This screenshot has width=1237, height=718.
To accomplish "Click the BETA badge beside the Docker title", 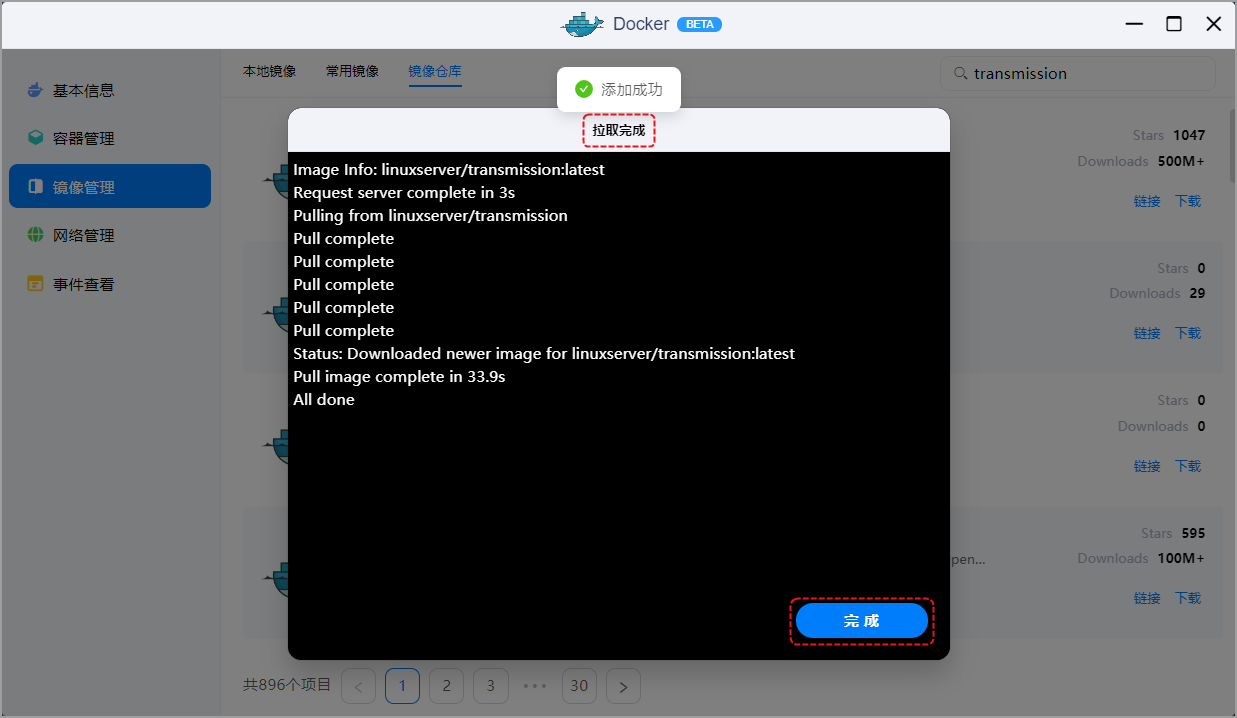I will [699, 24].
